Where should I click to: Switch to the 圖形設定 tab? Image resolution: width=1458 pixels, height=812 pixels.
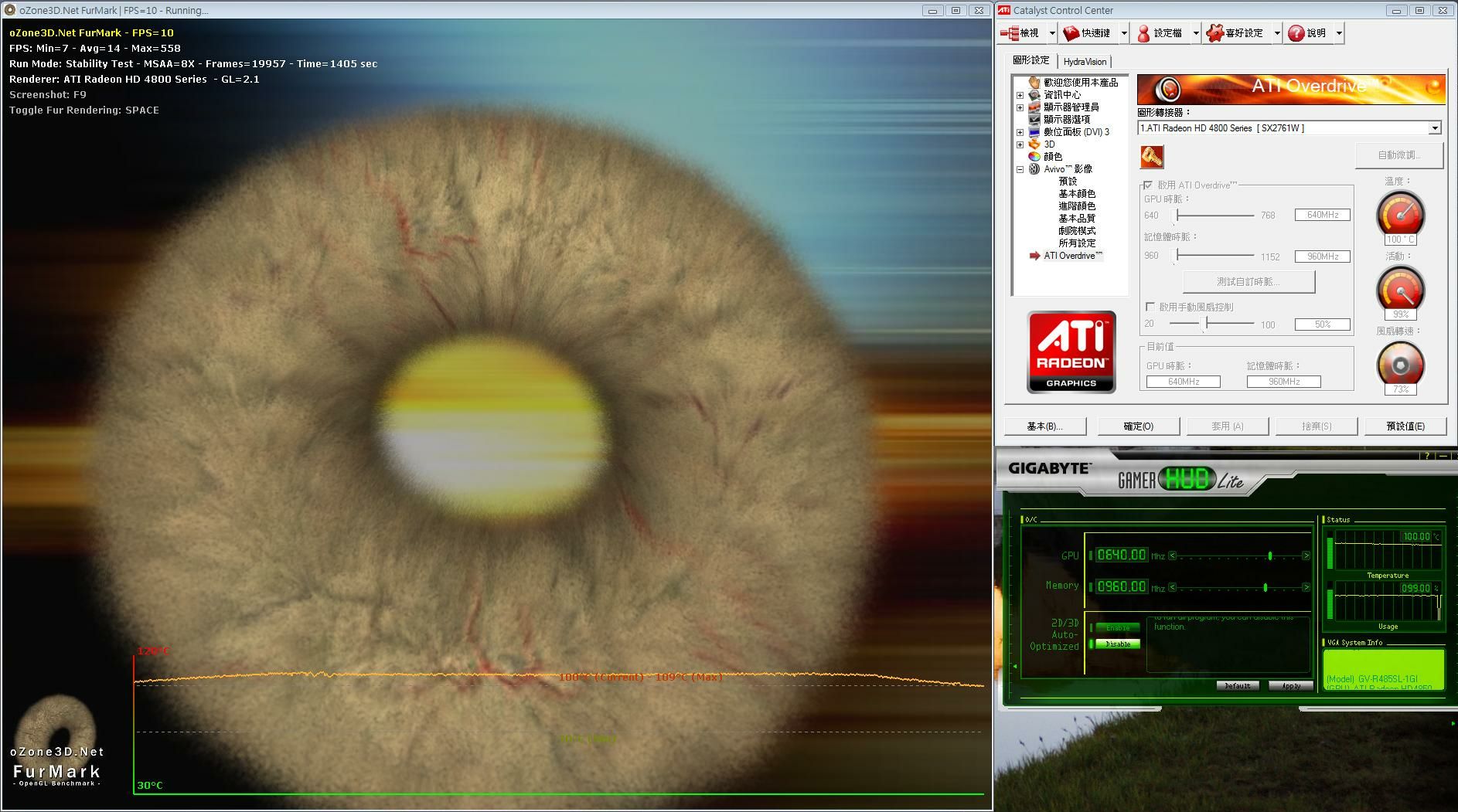click(x=1031, y=60)
